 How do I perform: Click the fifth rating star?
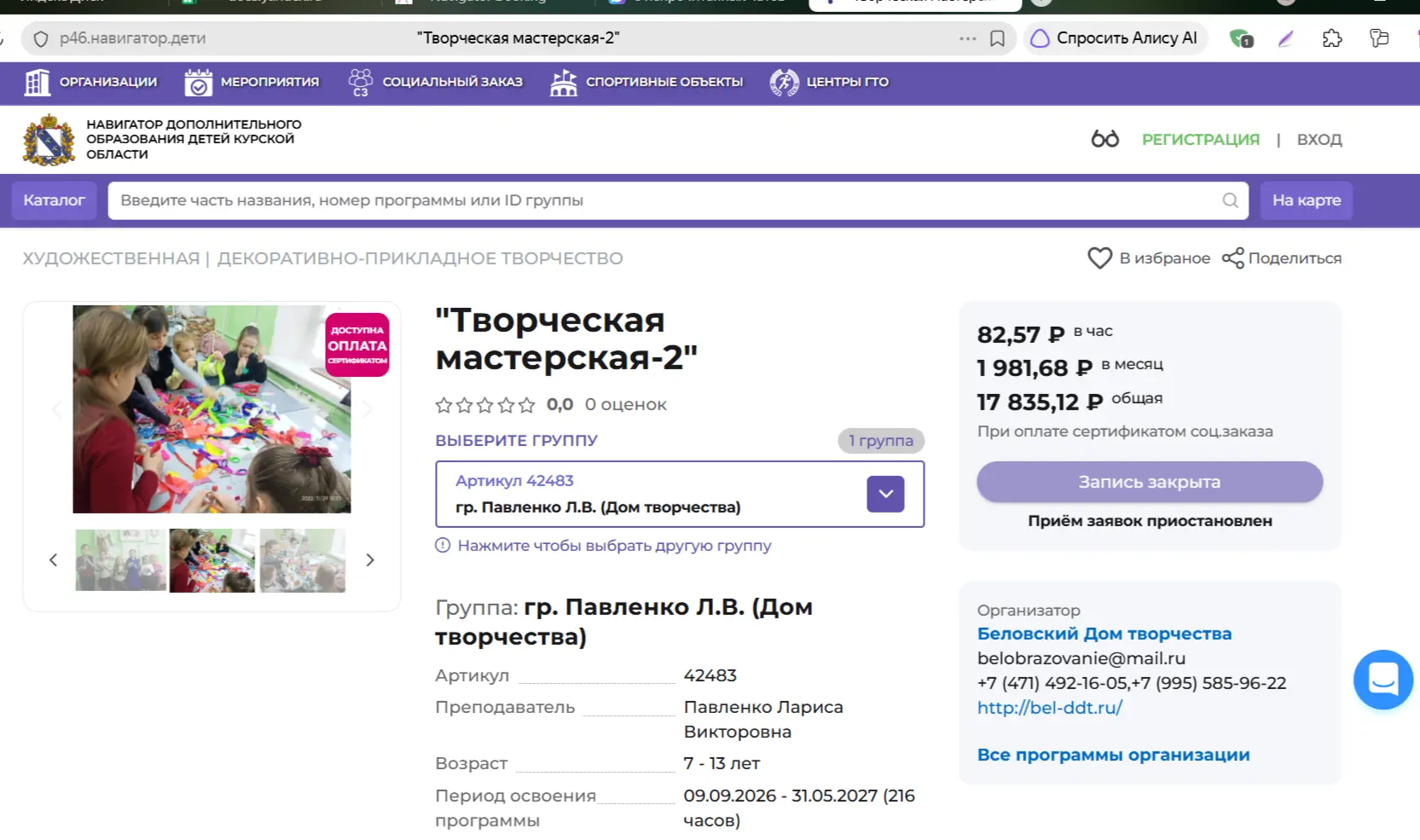[x=526, y=405]
